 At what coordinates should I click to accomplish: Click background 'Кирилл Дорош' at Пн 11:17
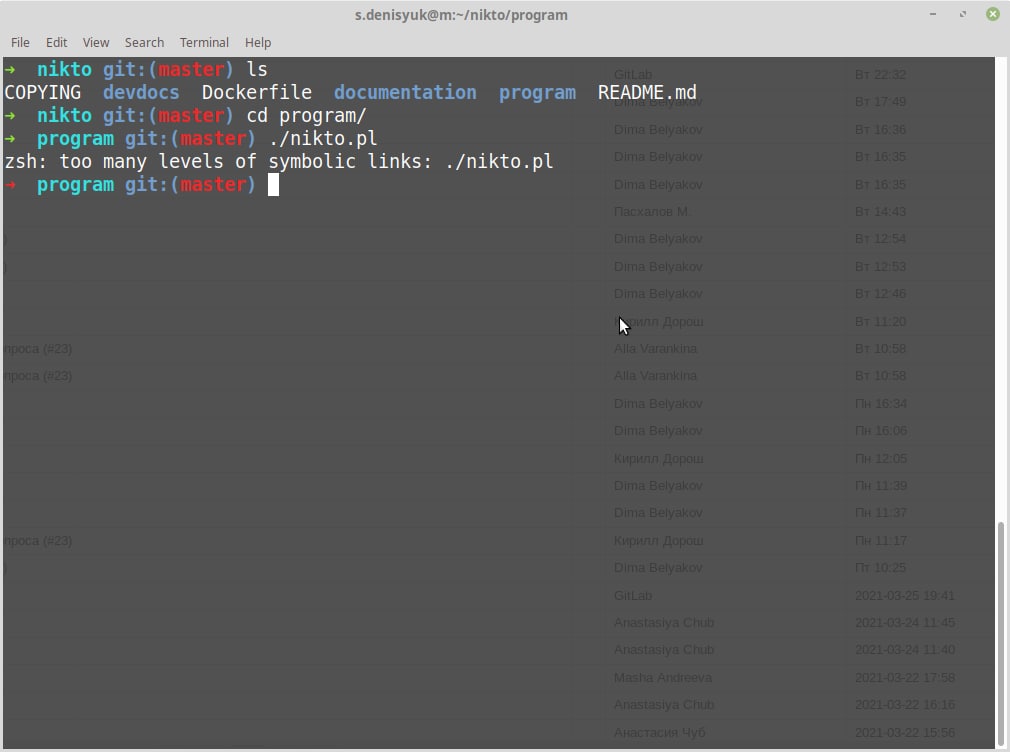[658, 541]
